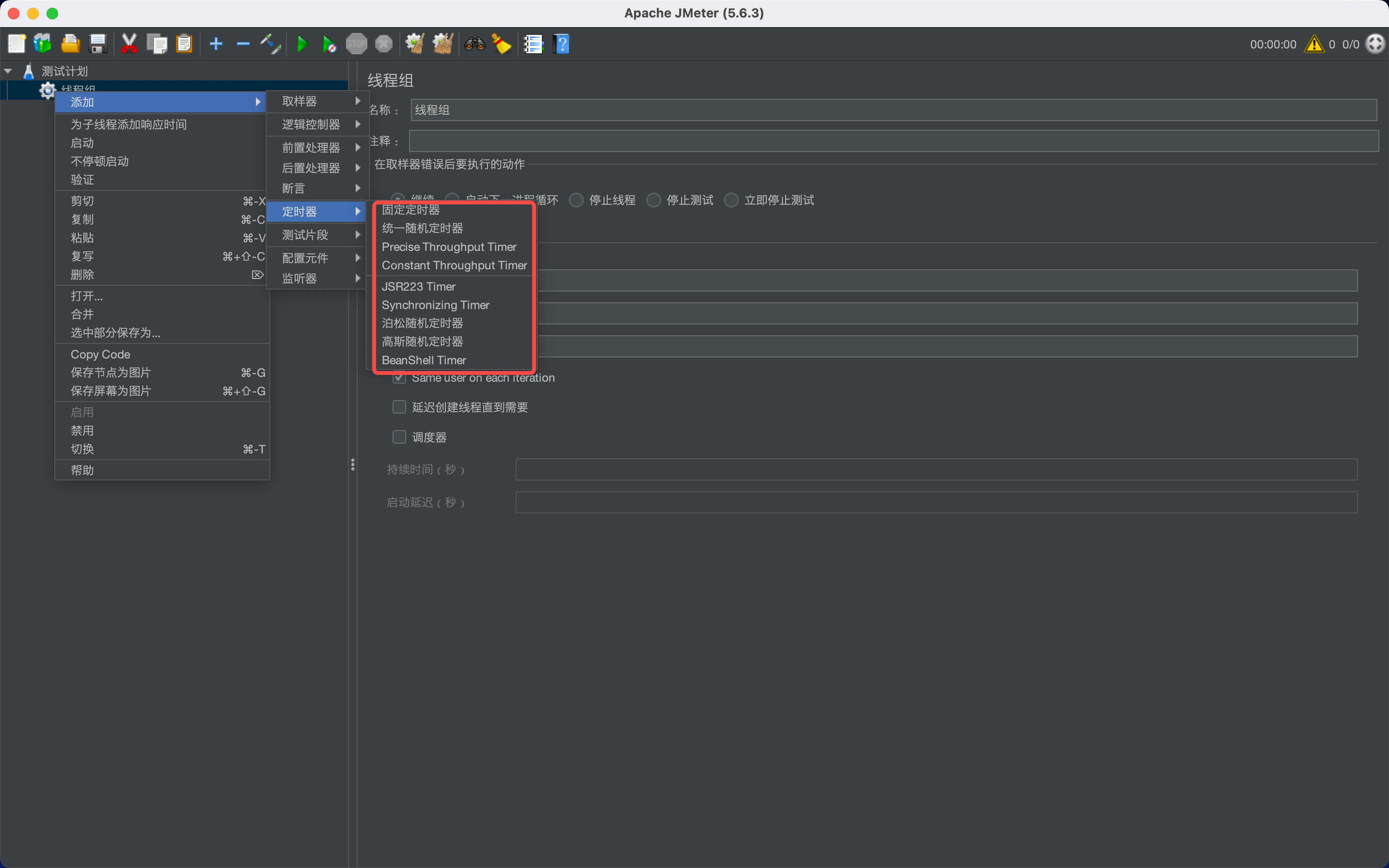This screenshot has width=1389, height=868.
Task: Expand the 后置处理器 submenu
Action: point(317,168)
